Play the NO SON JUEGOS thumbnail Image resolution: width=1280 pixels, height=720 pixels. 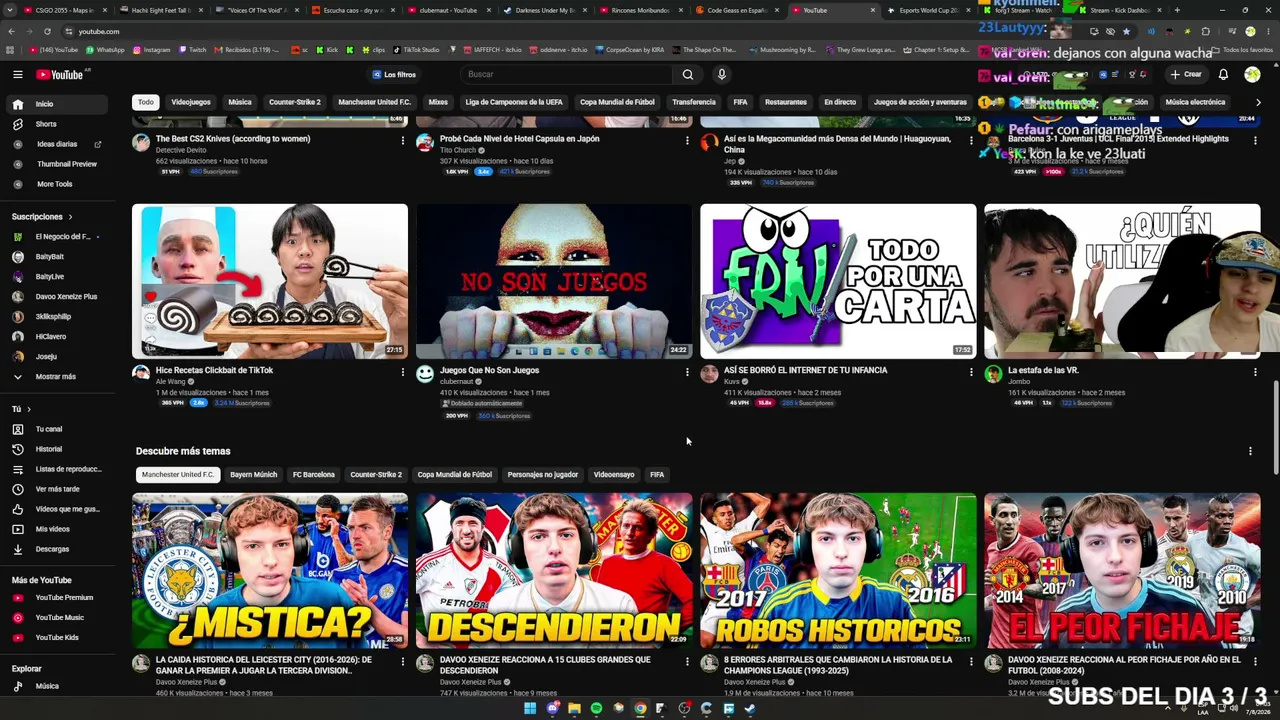click(x=554, y=281)
